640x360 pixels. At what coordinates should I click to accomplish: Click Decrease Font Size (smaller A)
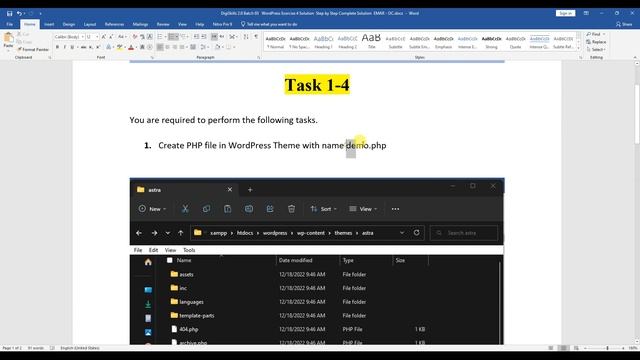tap(111, 37)
